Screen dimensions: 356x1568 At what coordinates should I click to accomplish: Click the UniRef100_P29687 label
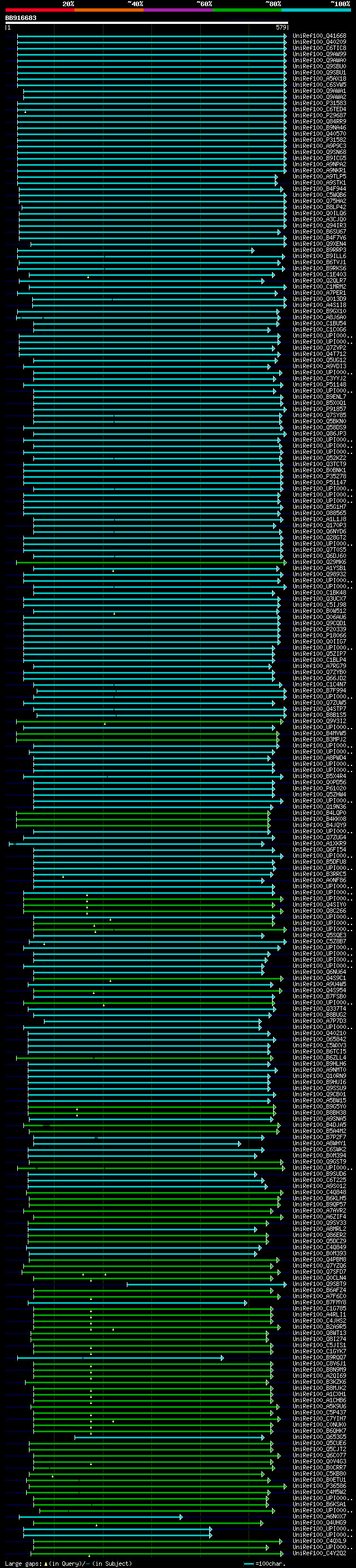(x=319, y=116)
